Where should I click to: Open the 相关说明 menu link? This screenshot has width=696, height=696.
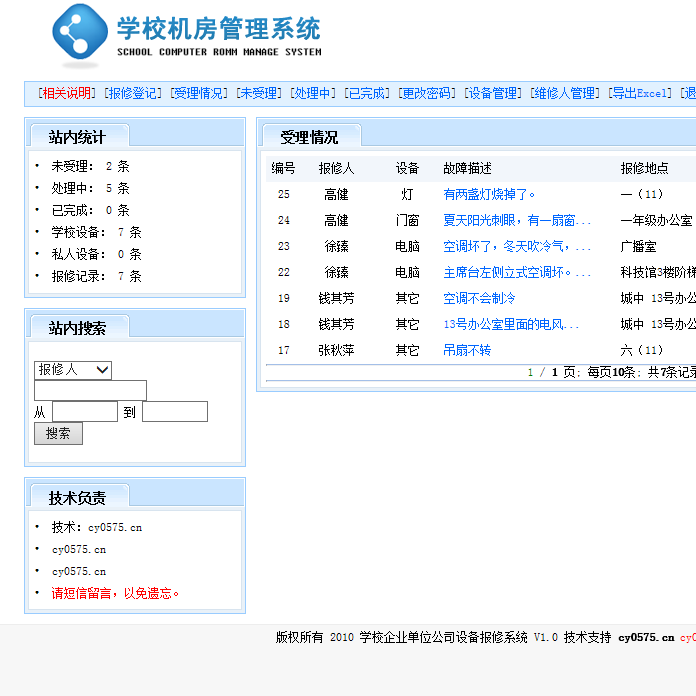(x=67, y=93)
